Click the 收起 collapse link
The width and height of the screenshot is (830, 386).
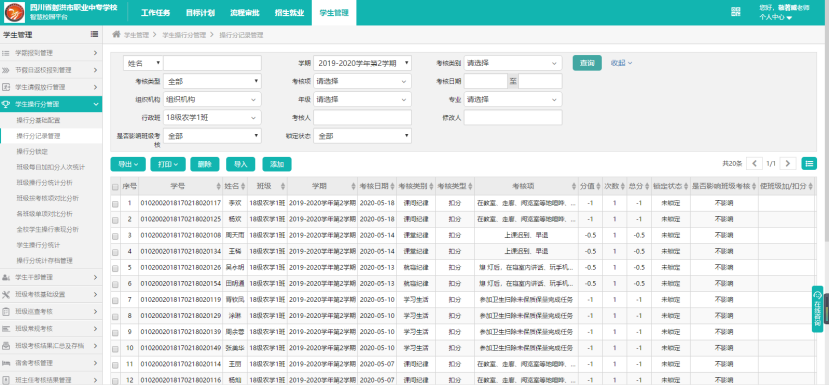(621, 63)
